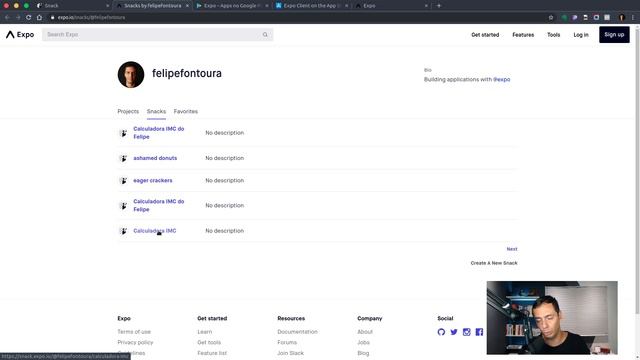Open Feature list in the footer
This screenshot has height=360, width=640.
[212, 353]
